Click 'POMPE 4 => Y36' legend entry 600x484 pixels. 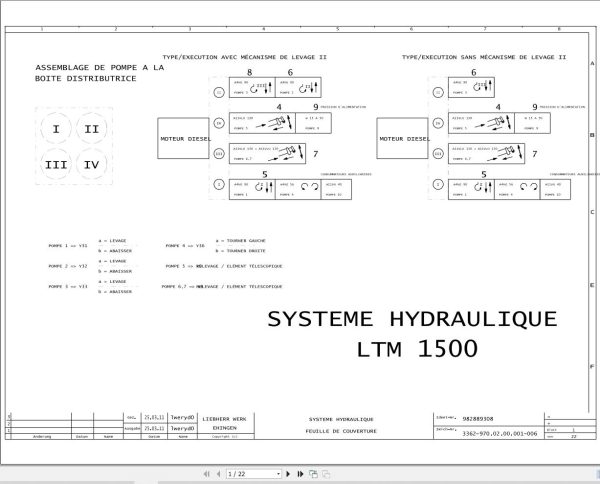pyautogui.click(x=185, y=246)
